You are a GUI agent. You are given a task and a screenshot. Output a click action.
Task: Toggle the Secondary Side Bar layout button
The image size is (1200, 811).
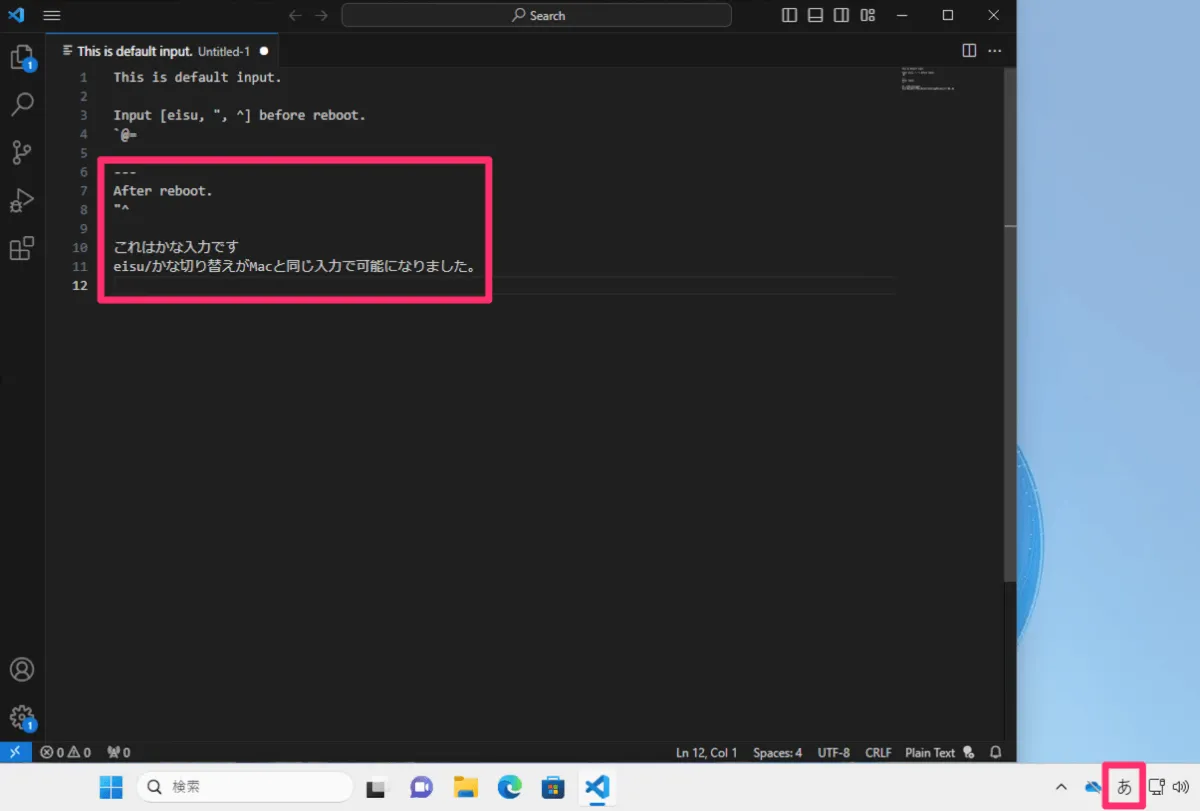[842, 15]
